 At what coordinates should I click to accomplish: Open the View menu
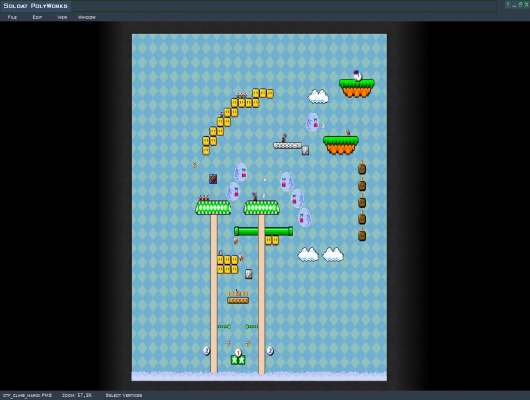[x=62, y=17]
